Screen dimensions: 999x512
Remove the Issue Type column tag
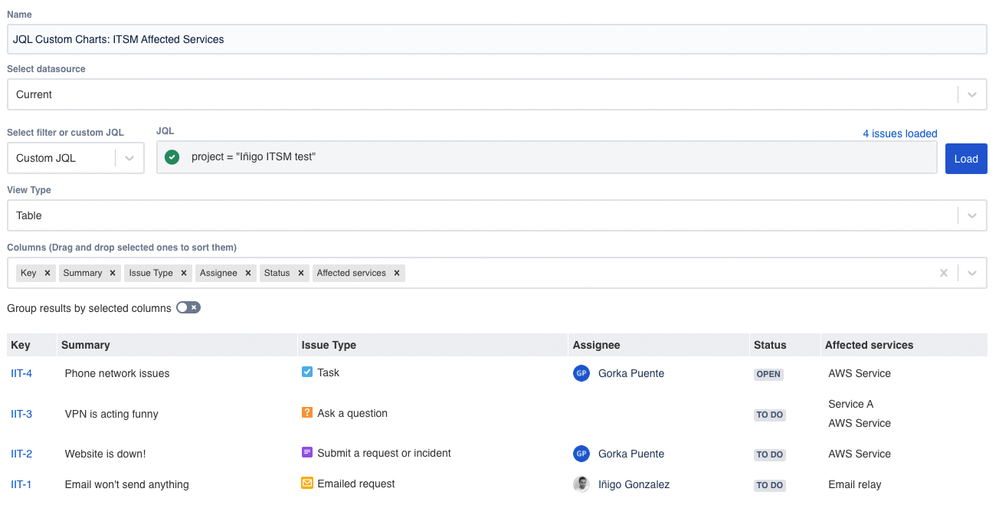coord(183,273)
